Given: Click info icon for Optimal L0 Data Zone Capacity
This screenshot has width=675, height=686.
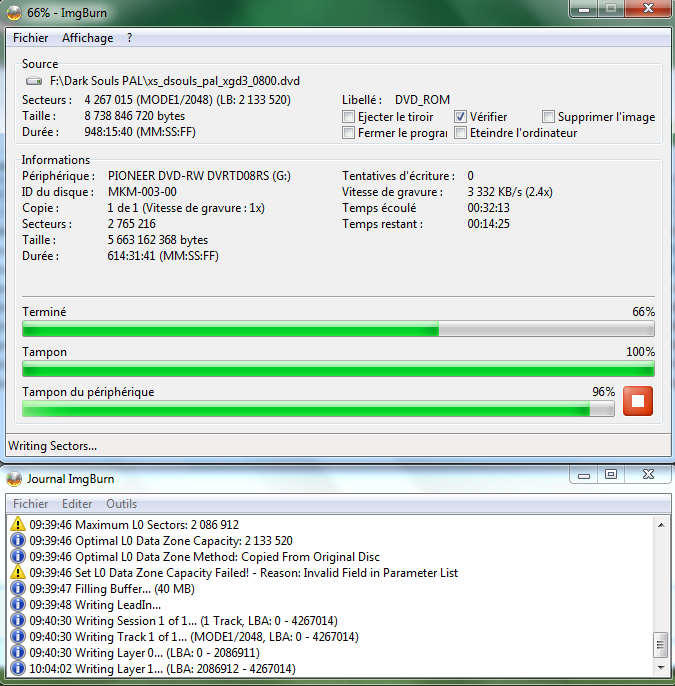Looking at the screenshot, I should (17, 540).
